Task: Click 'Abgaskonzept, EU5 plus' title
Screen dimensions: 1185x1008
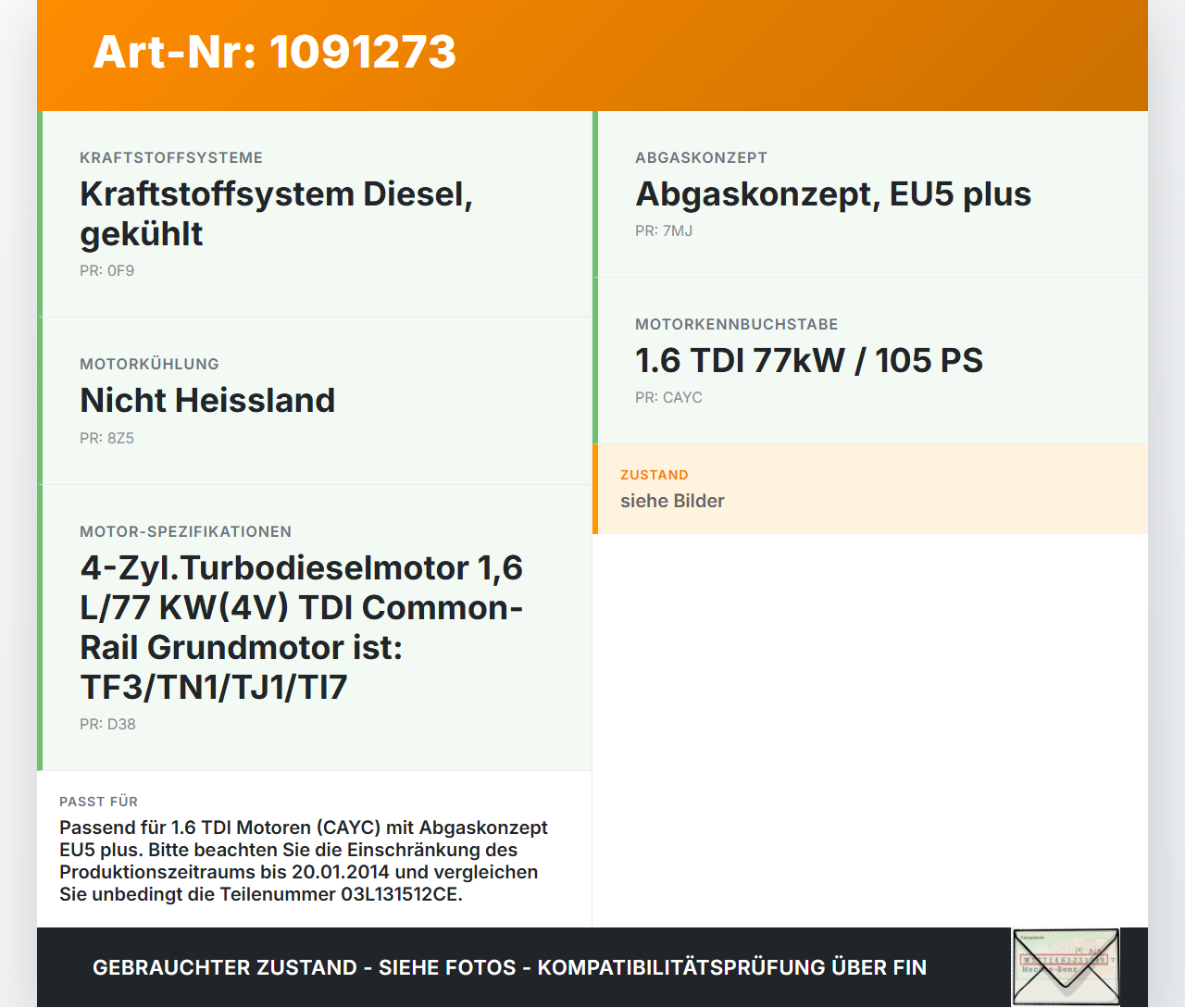Action: click(833, 194)
